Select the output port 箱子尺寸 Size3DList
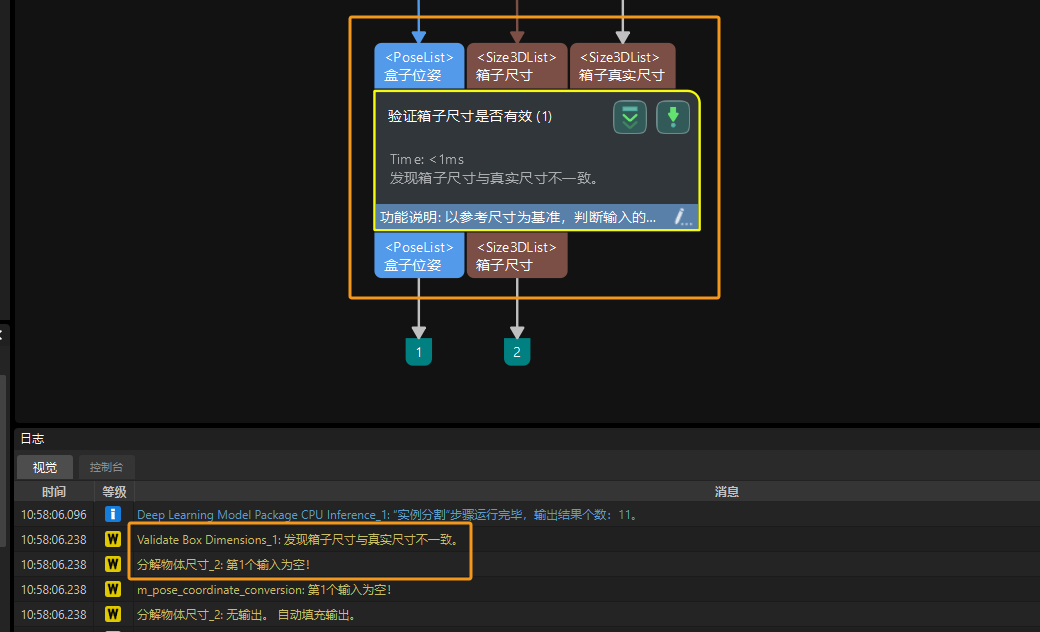The height and width of the screenshot is (632, 1040). (x=517, y=255)
